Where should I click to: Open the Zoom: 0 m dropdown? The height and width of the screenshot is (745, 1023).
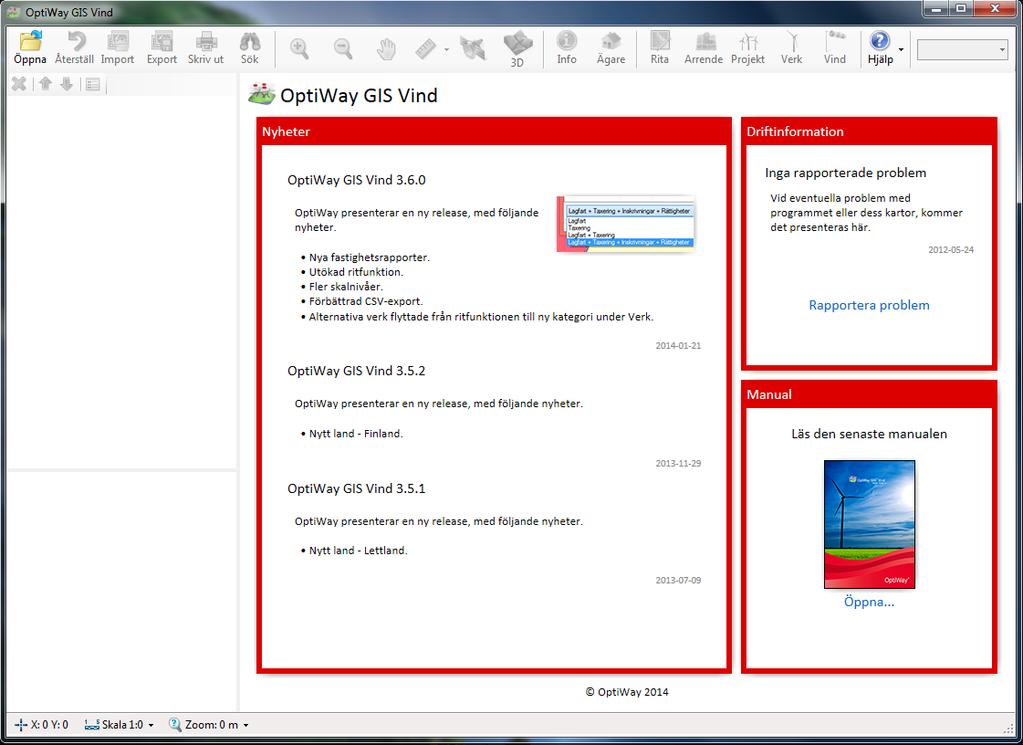(209, 724)
